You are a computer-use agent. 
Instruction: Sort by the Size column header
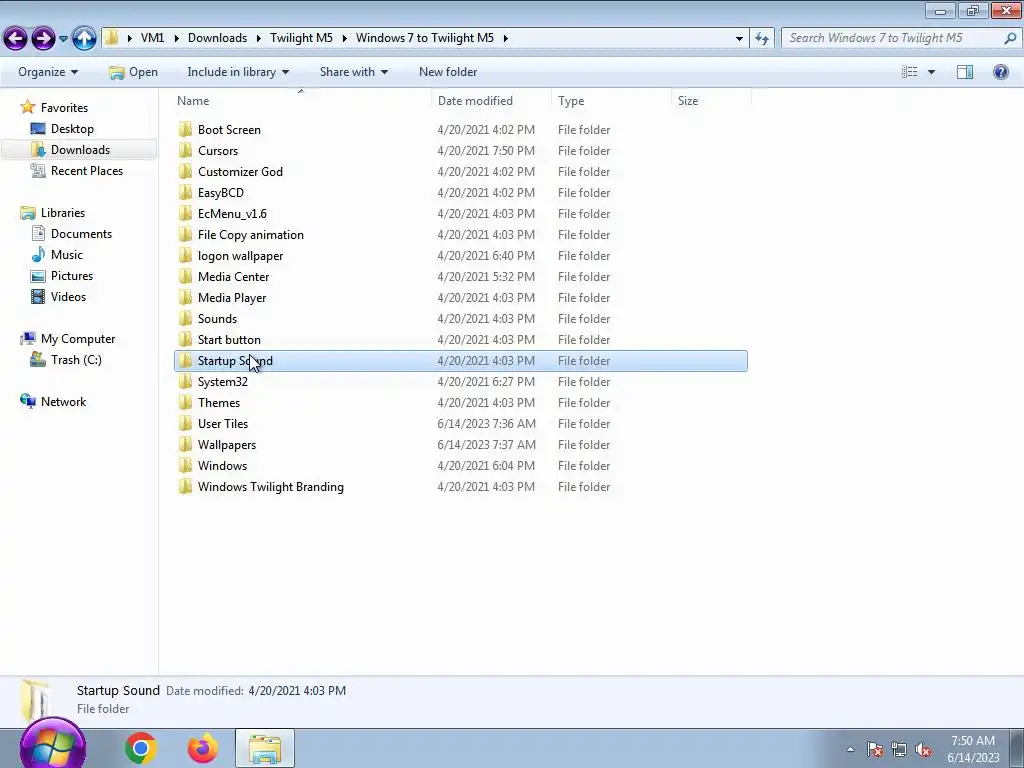coord(688,101)
